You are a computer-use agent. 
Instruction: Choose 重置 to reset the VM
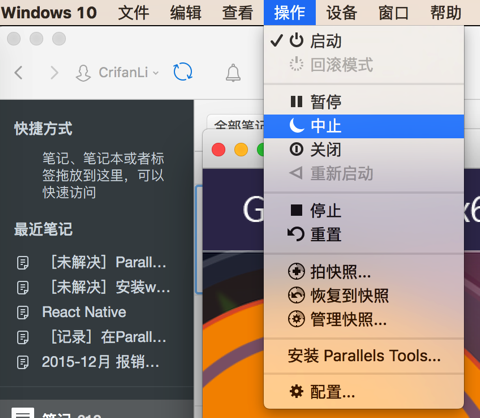pos(364,234)
